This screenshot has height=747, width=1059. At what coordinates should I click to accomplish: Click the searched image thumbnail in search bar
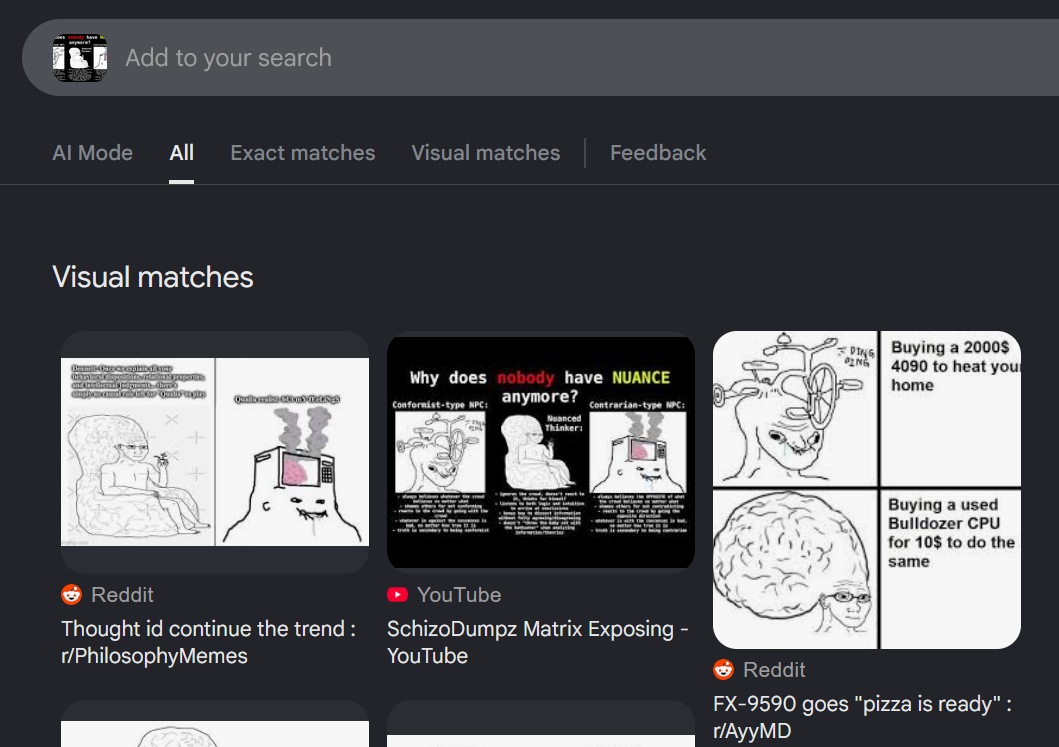[x=80, y=58]
